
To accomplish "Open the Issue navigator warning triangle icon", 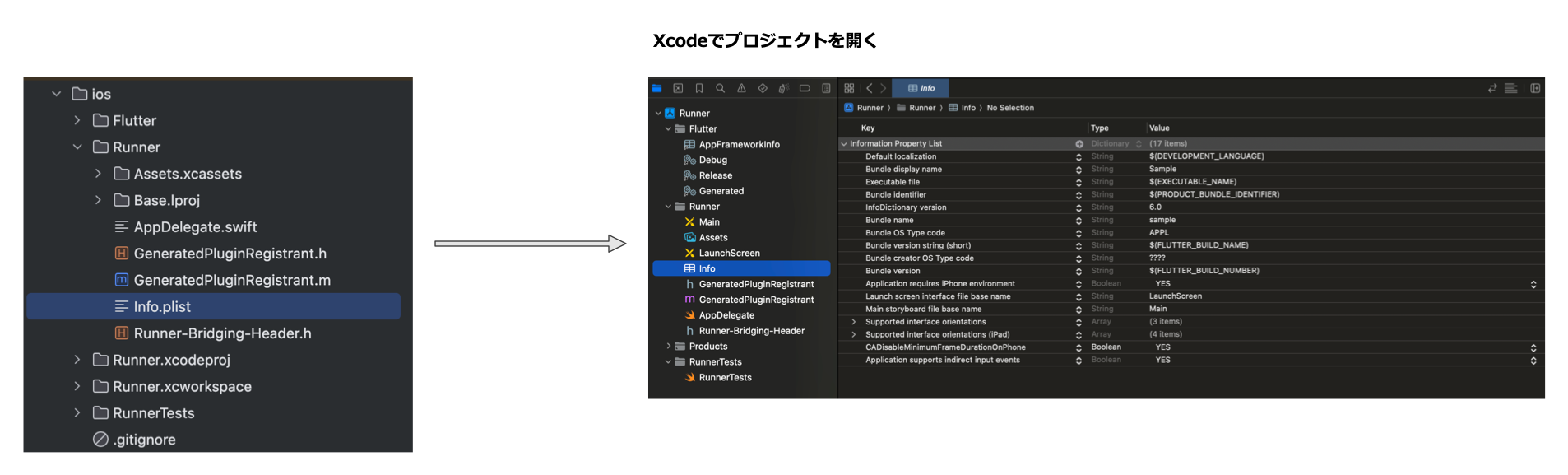I will pos(741,88).
